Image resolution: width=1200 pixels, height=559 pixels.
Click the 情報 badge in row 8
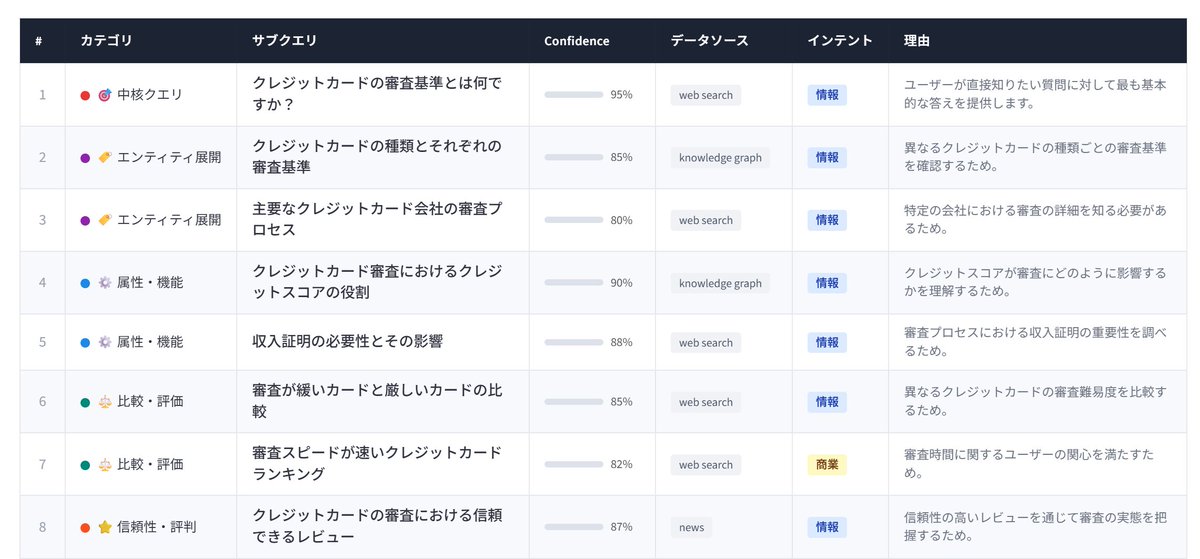click(x=827, y=527)
